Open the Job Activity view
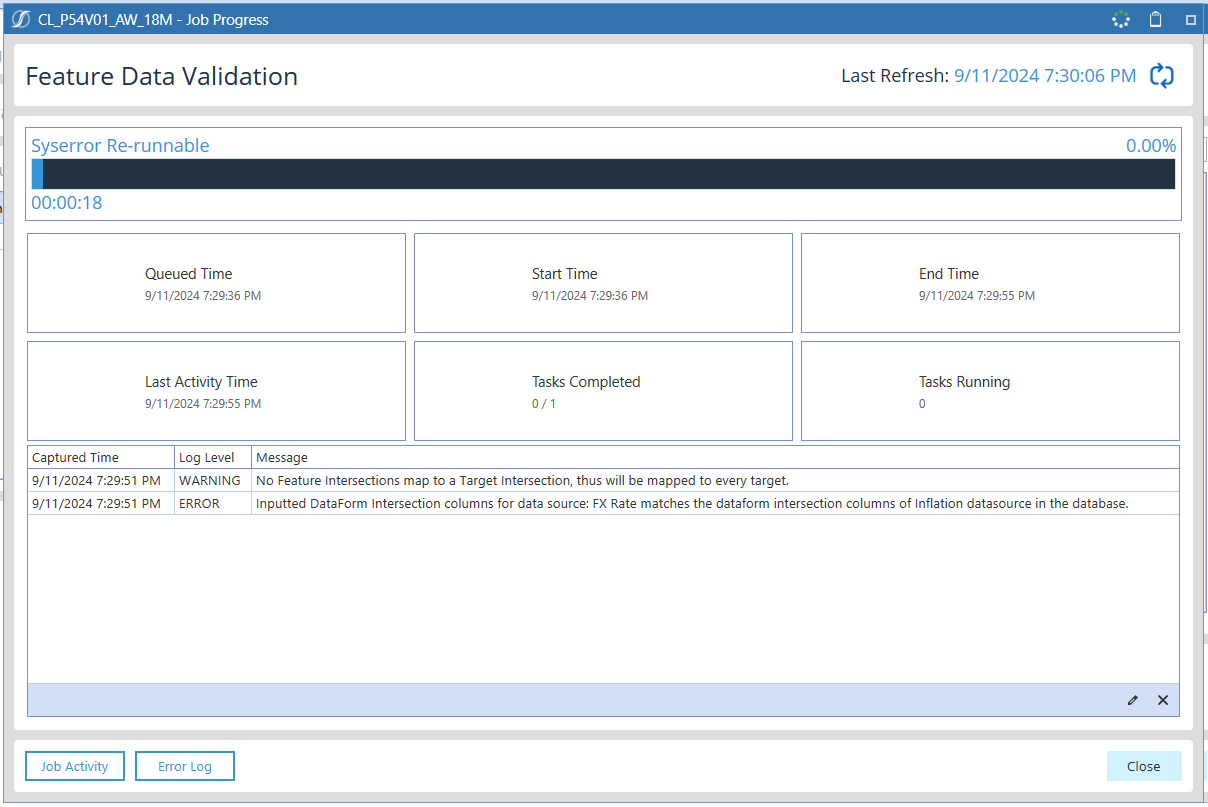 click(x=74, y=766)
